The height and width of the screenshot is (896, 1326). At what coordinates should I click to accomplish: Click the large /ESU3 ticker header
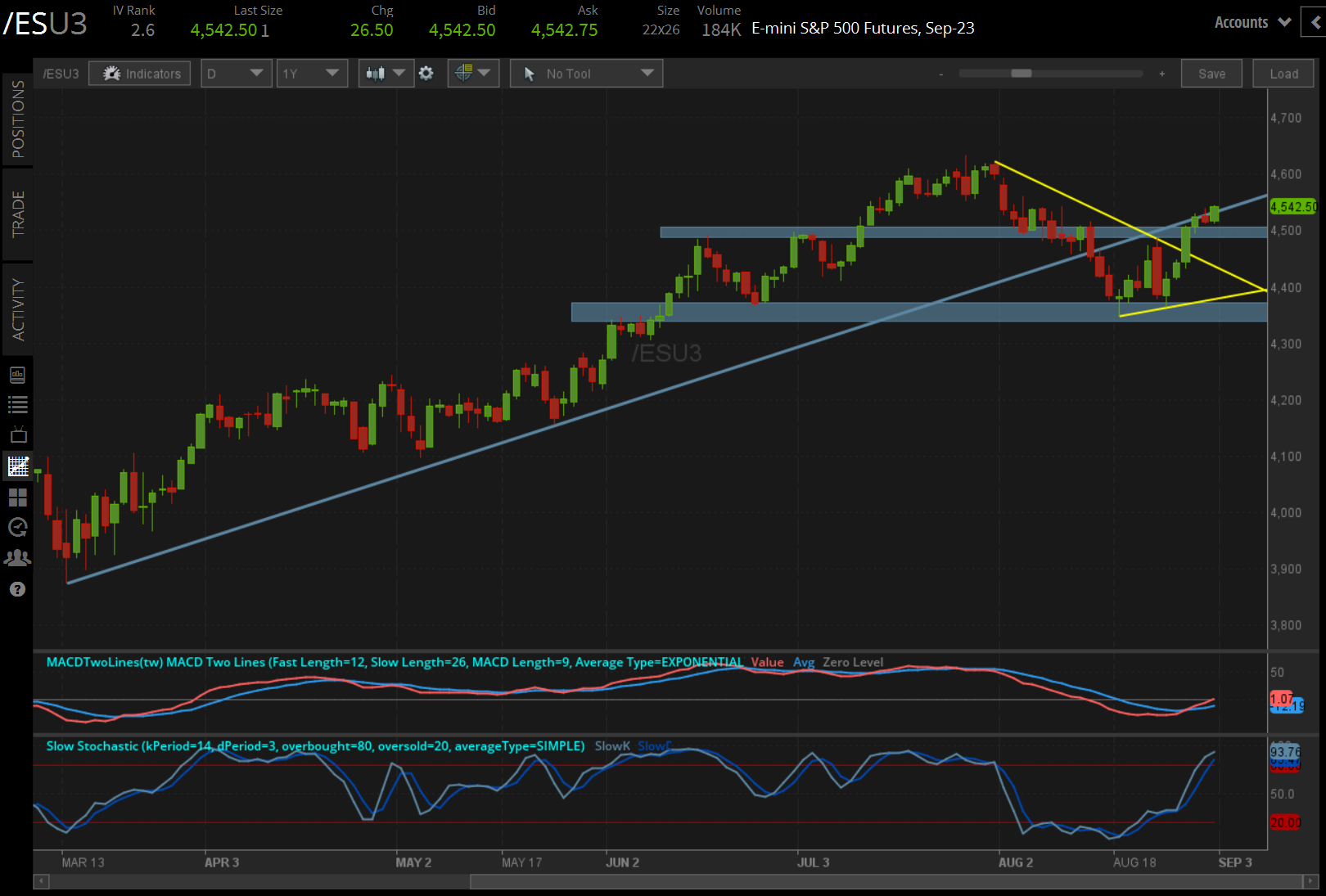[45, 25]
